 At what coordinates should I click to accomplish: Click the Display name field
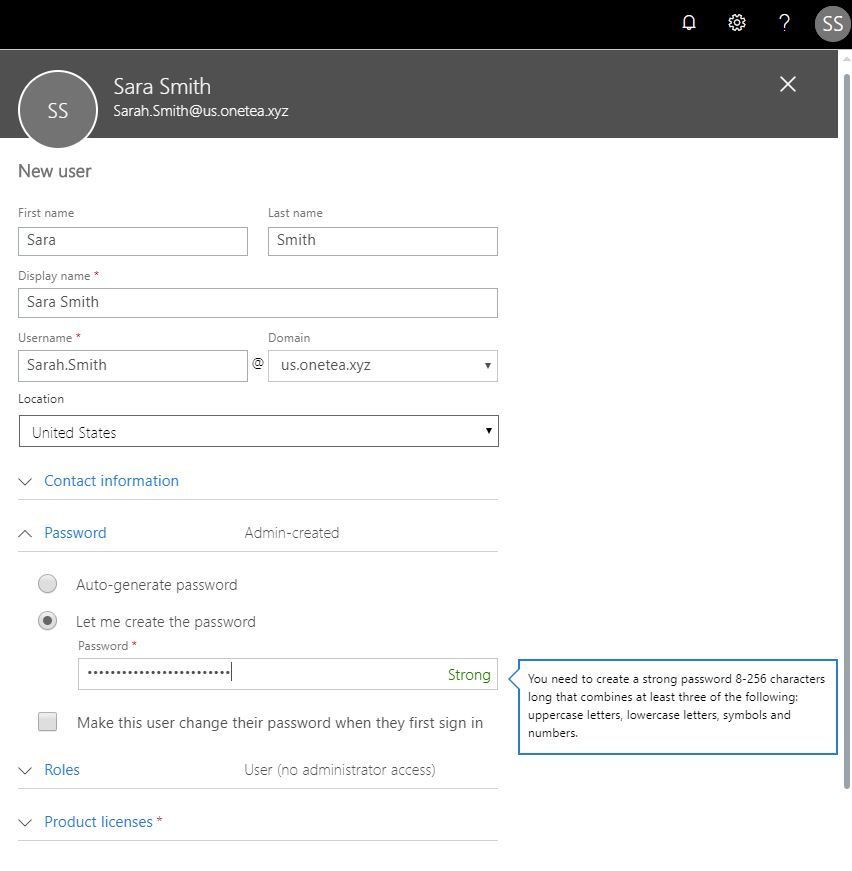click(257, 302)
